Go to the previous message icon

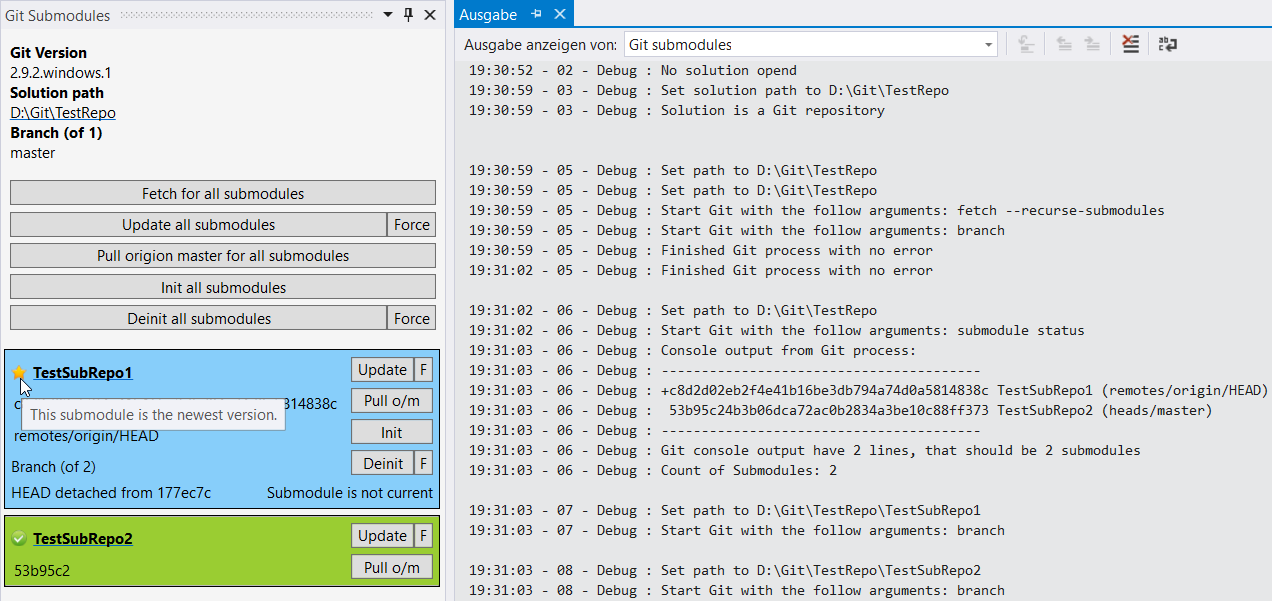[x=1064, y=44]
